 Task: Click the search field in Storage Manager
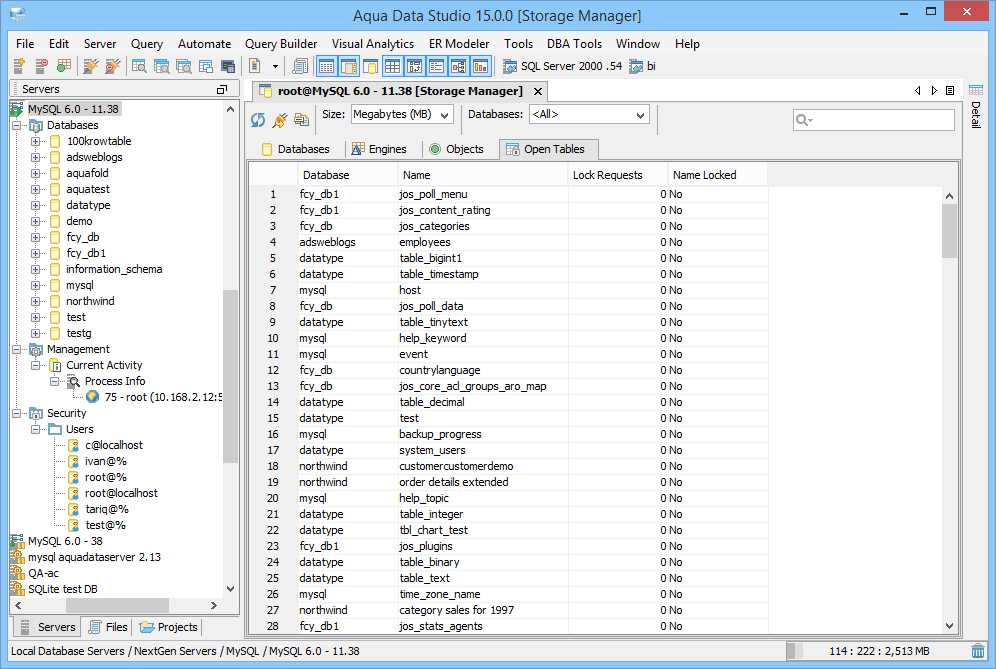coord(873,119)
